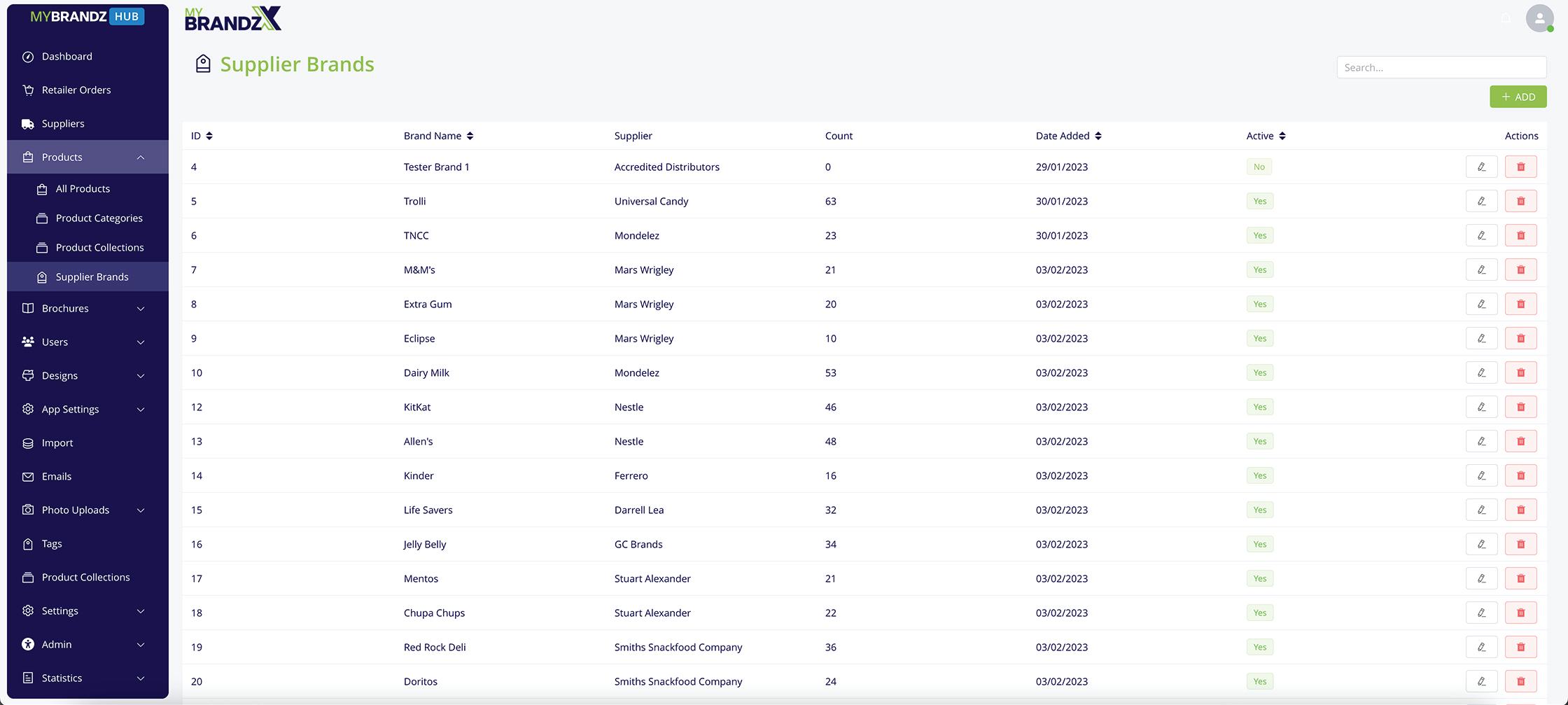
Task: Open Product Collections under Products
Action: (87, 247)
